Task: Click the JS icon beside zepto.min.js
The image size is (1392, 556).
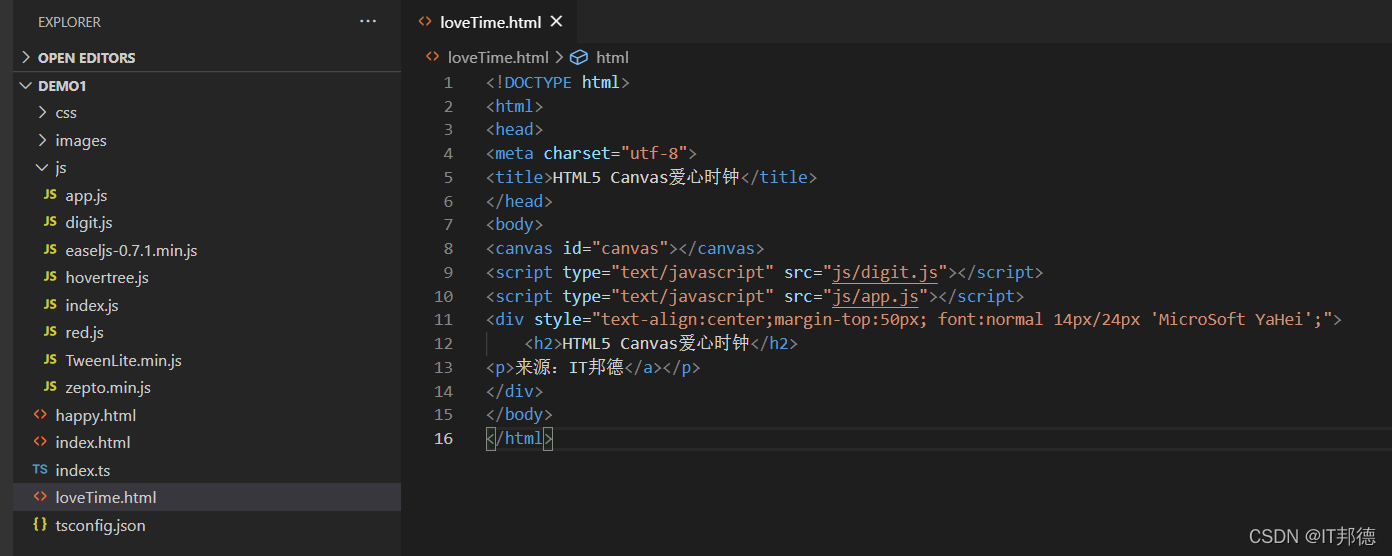Action: pyautogui.click(x=50, y=387)
